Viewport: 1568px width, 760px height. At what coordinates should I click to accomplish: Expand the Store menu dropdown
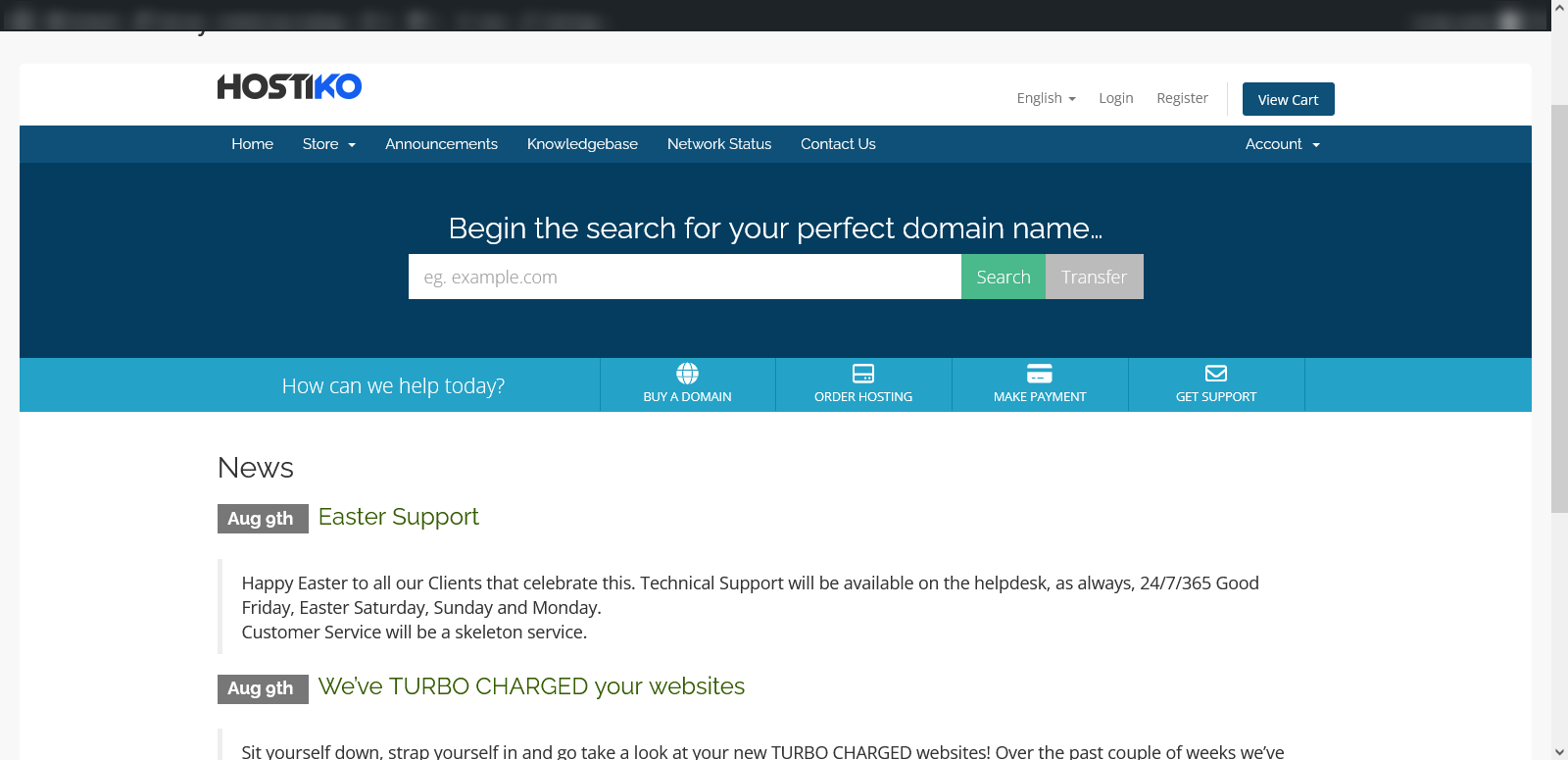coord(328,144)
